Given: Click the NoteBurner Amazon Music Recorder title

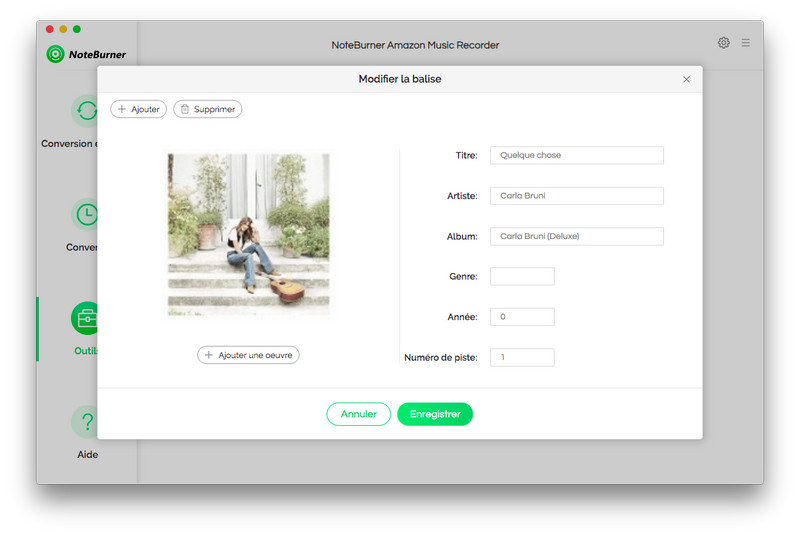Looking at the screenshot, I should pos(415,45).
